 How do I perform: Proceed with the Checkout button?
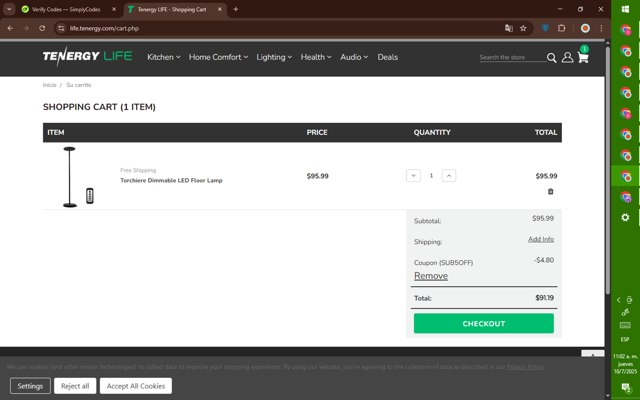pyautogui.click(x=484, y=324)
